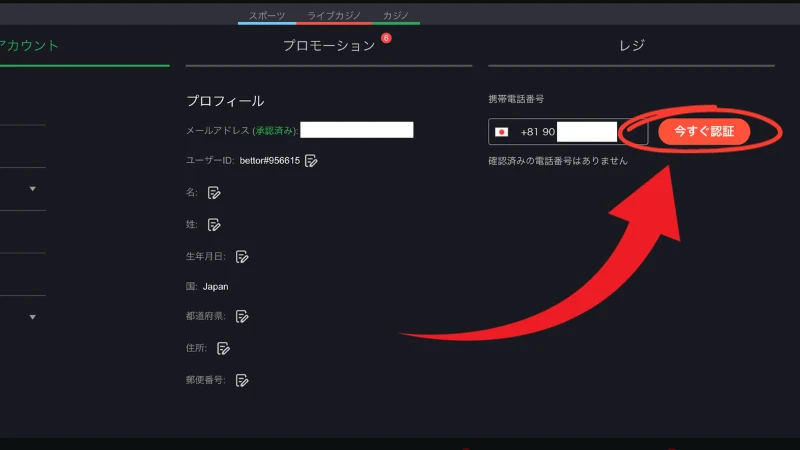Switch to the レジ tab

632,46
